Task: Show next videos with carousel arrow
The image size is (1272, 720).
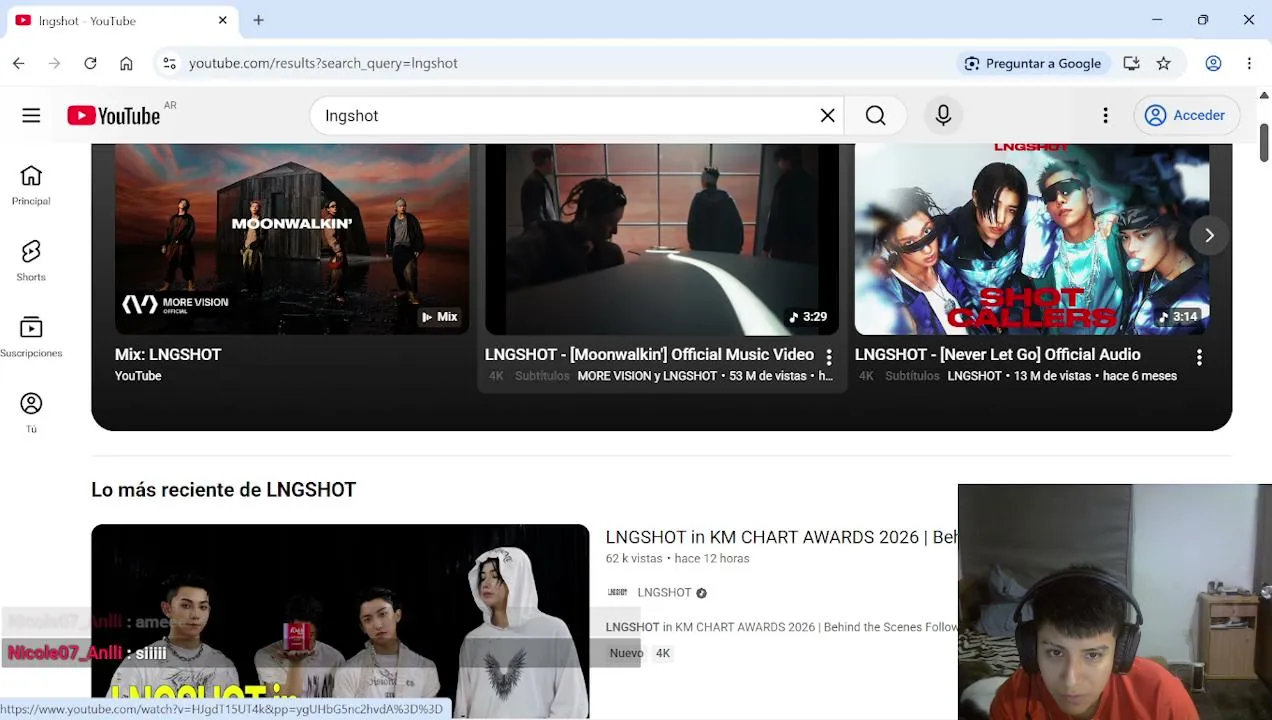Action: 1208,236
